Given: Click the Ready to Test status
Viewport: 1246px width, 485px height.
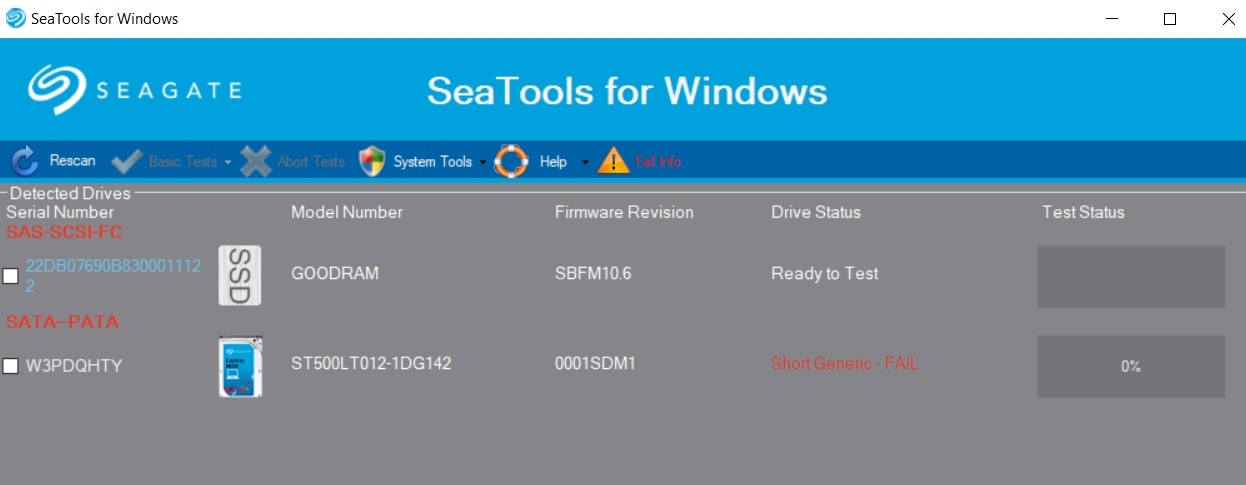Looking at the screenshot, I should [x=825, y=273].
